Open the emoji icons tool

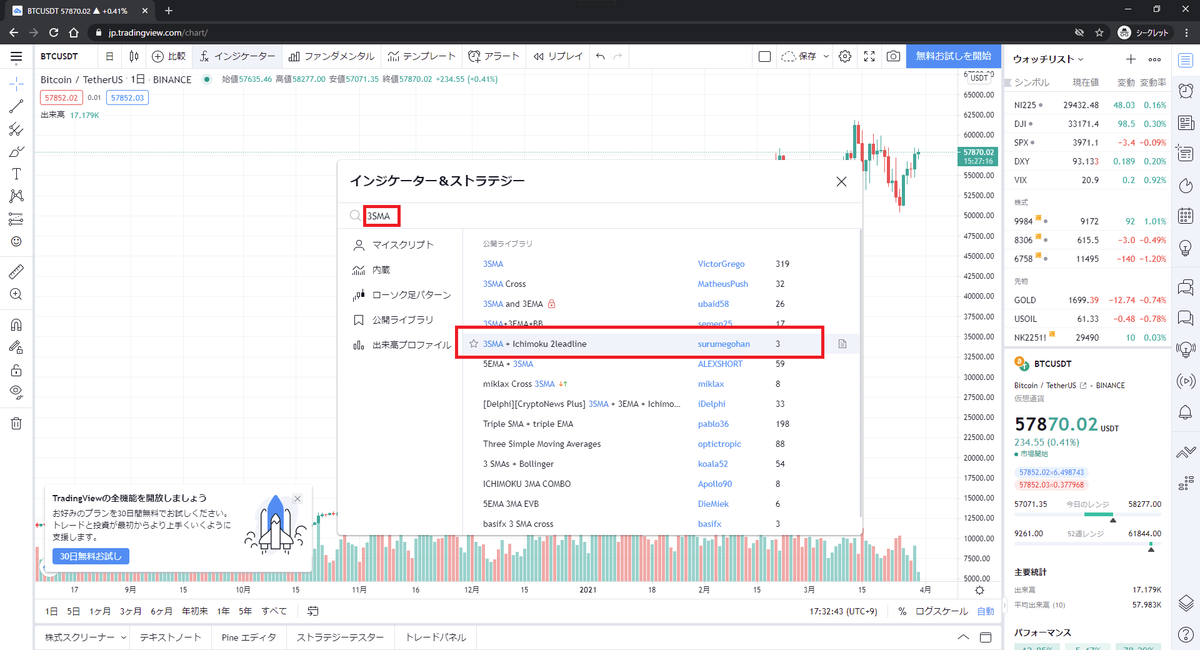pos(16,241)
